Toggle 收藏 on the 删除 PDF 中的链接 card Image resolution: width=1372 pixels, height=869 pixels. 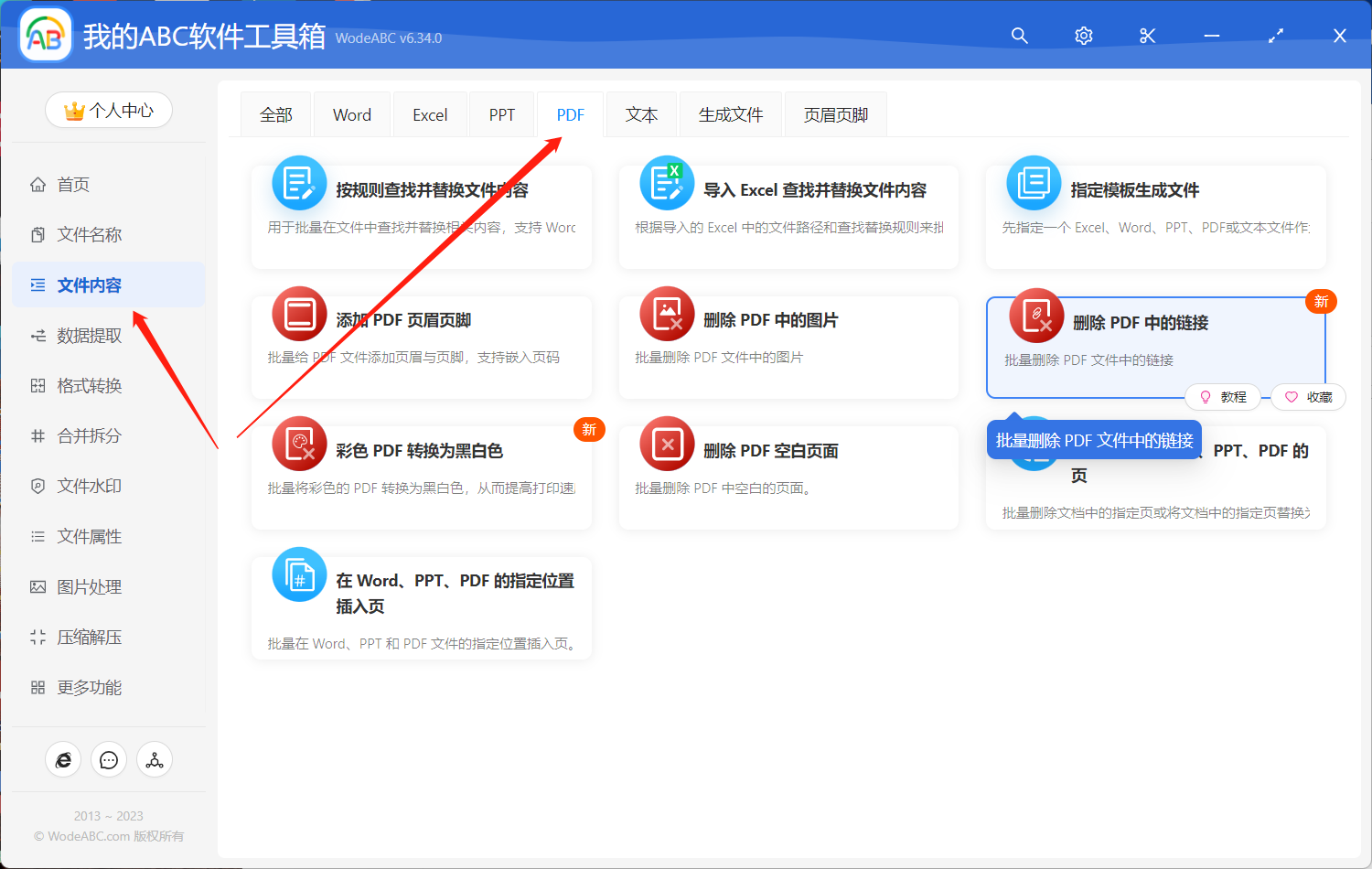pos(1308,396)
